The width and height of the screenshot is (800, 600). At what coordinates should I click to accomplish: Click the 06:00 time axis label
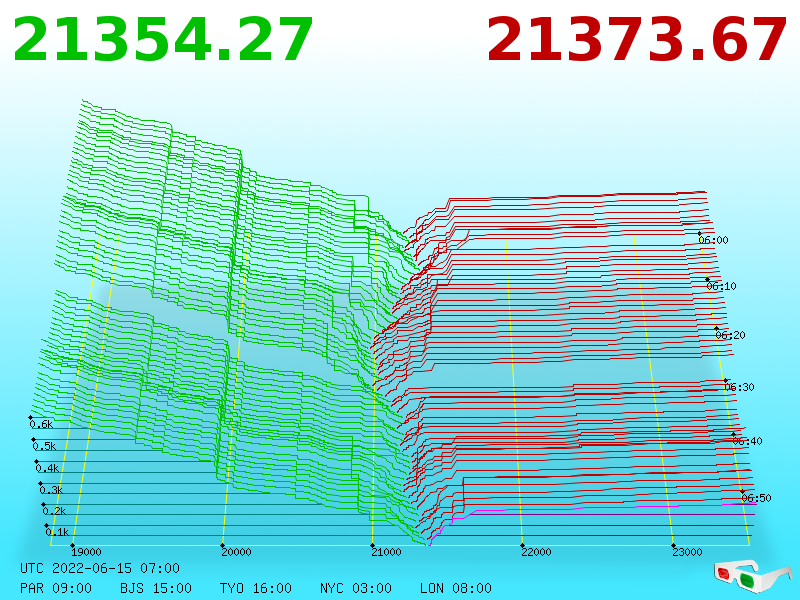tap(713, 240)
